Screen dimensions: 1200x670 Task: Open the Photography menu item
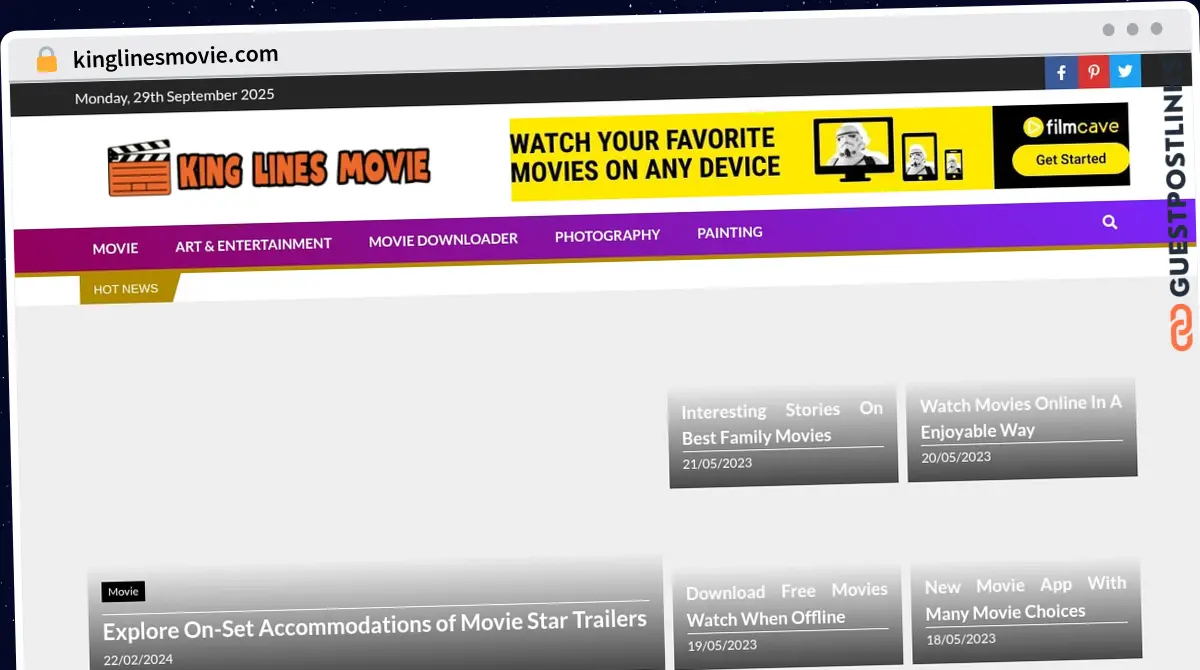607,235
